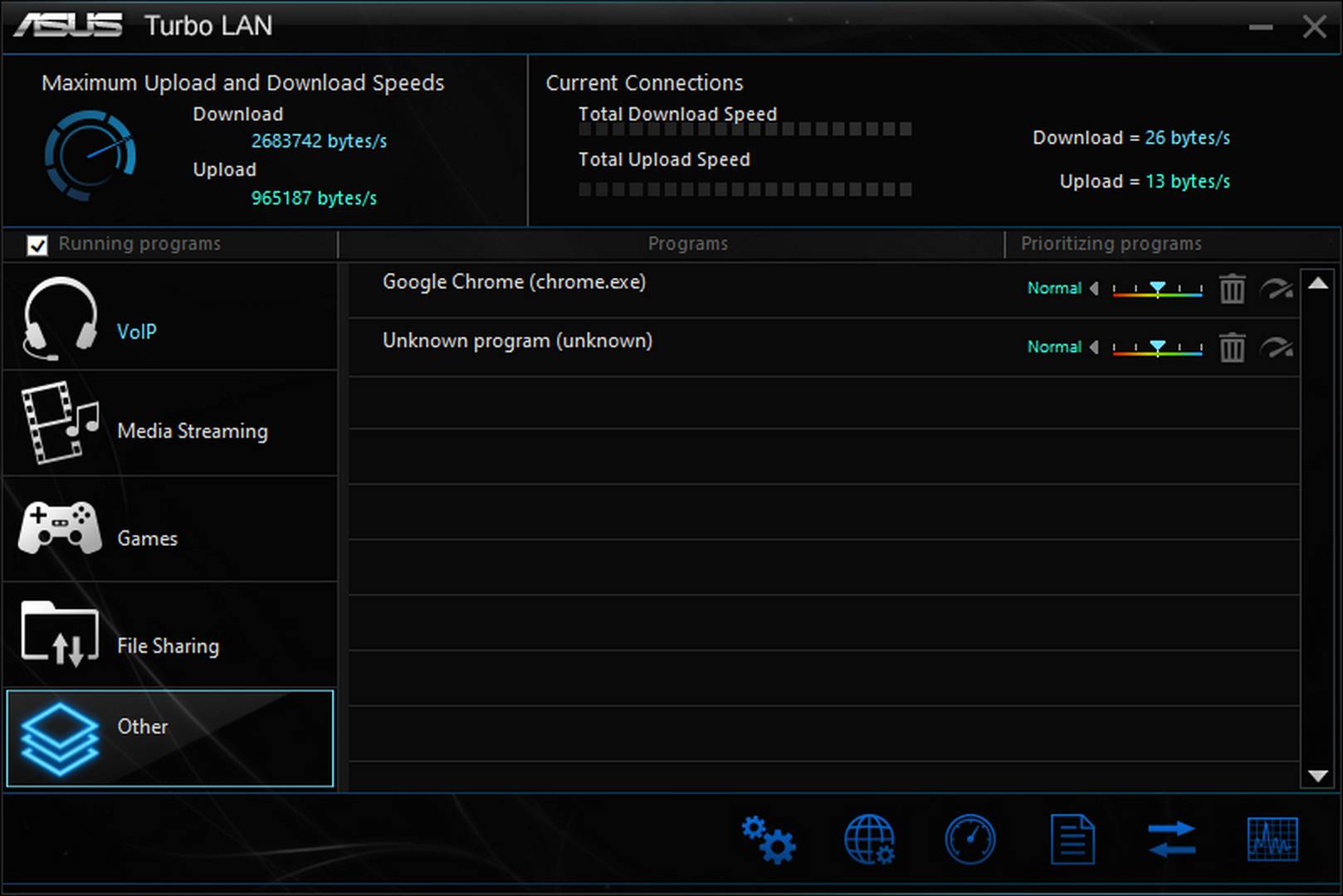Click the Total Download Speed bar
This screenshot has height=896, width=1343.
745,129
